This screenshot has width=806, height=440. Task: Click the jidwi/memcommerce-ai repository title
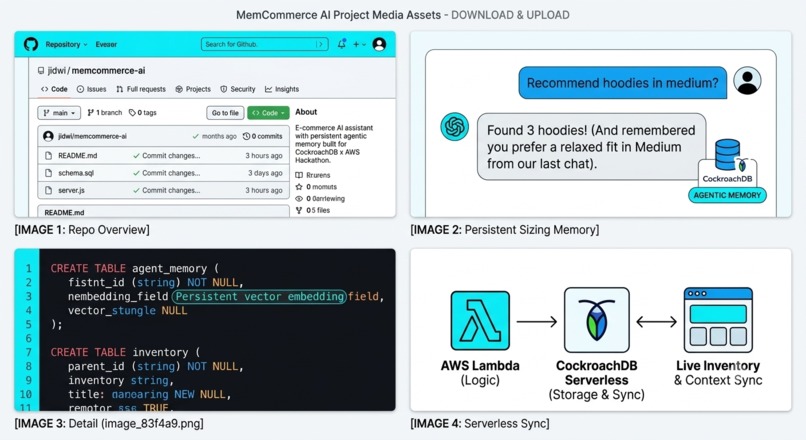(x=96, y=70)
